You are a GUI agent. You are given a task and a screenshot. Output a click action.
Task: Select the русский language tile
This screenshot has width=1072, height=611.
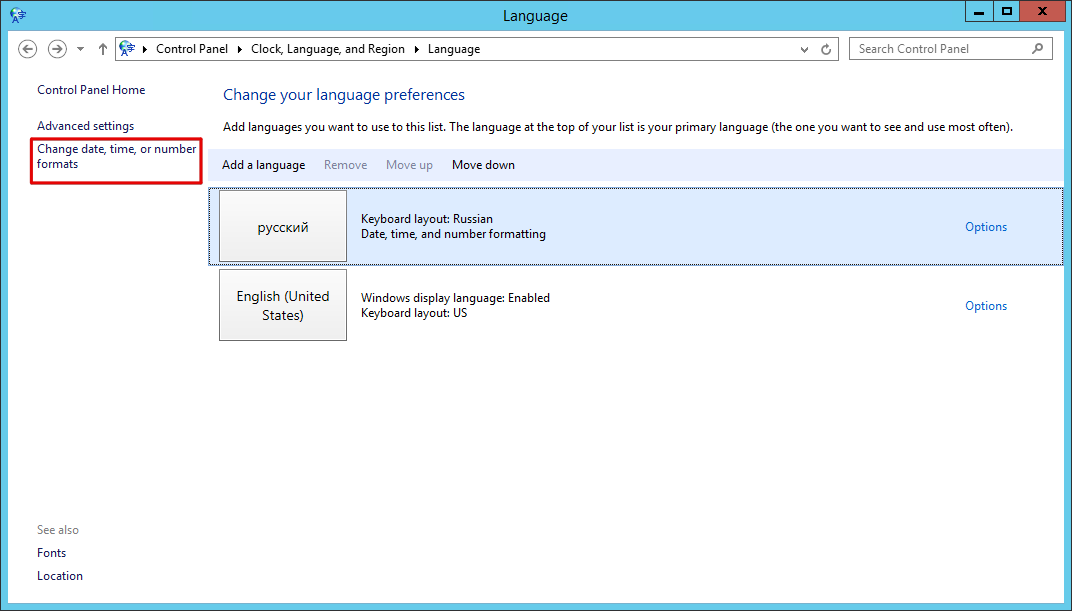pos(283,226)
